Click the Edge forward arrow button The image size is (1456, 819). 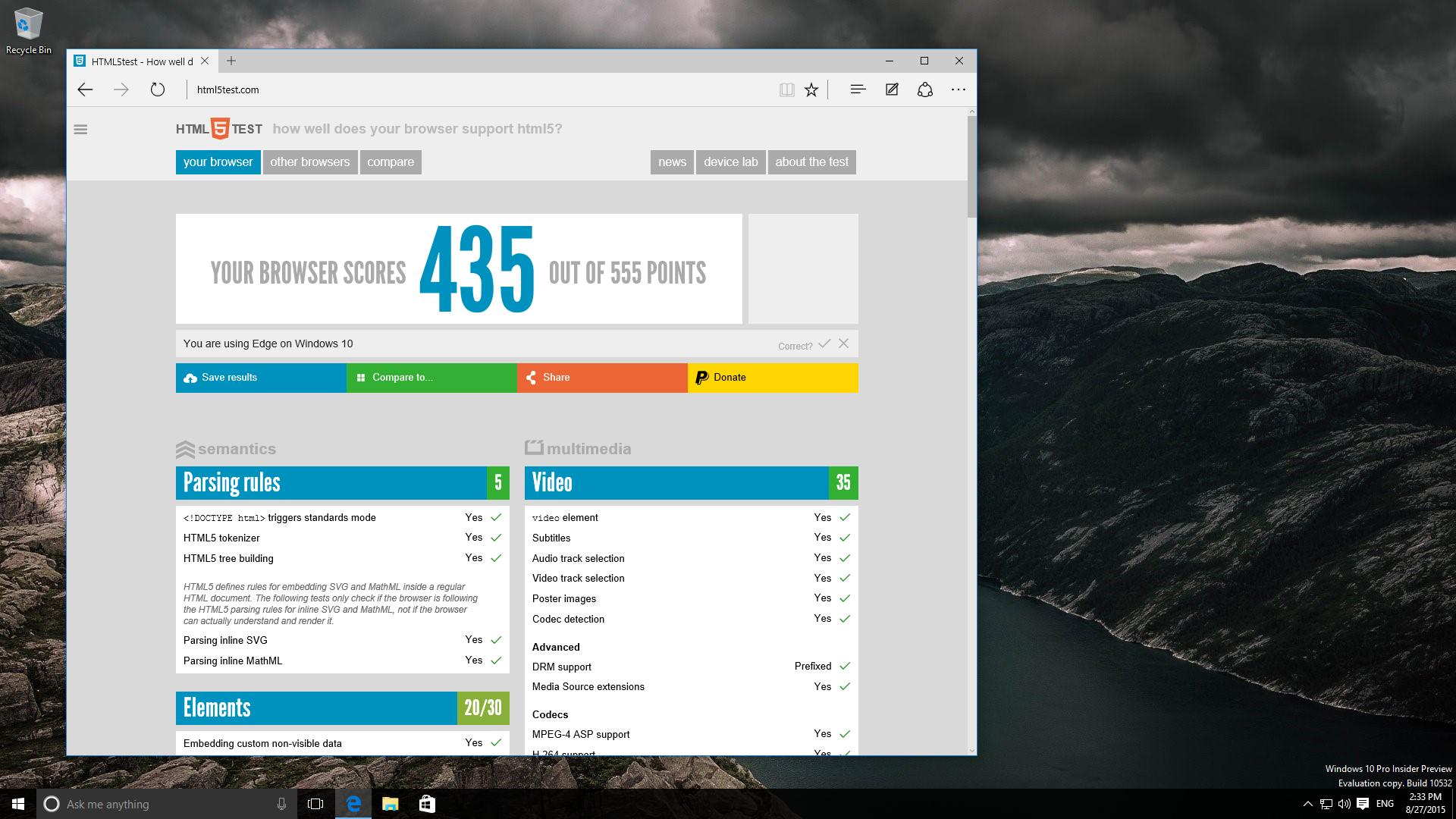click(x=121, y=89)
